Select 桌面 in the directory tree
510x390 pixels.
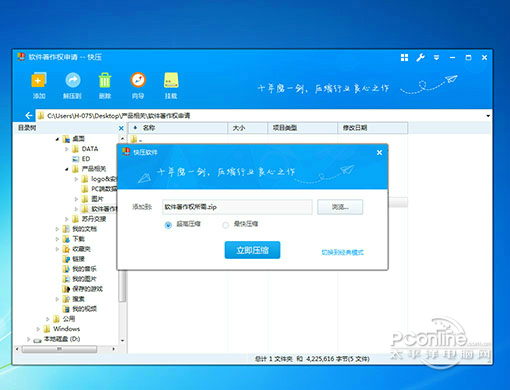[x=79, y=139]
